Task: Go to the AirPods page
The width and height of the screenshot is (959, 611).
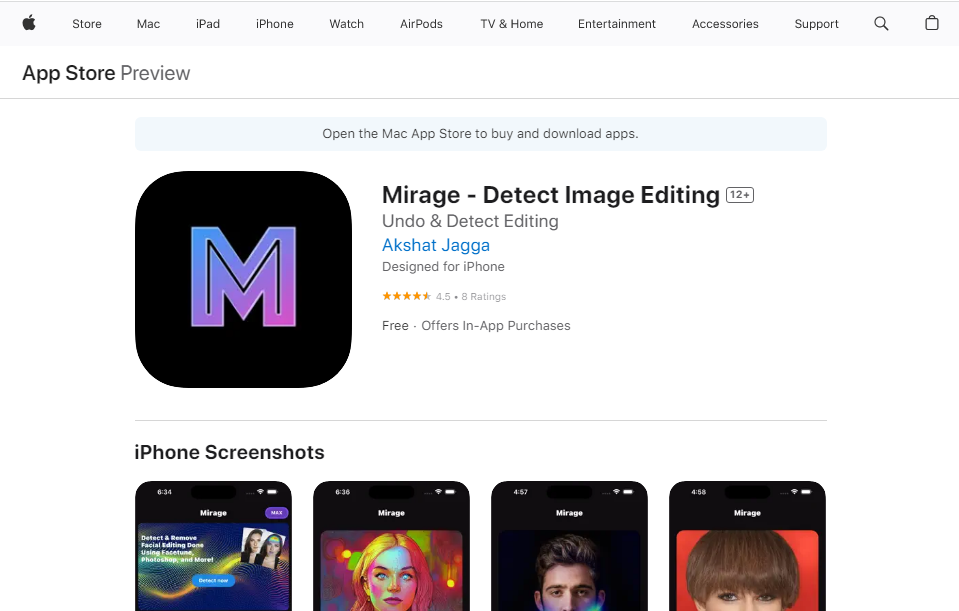Action: [x=420, y=24]
